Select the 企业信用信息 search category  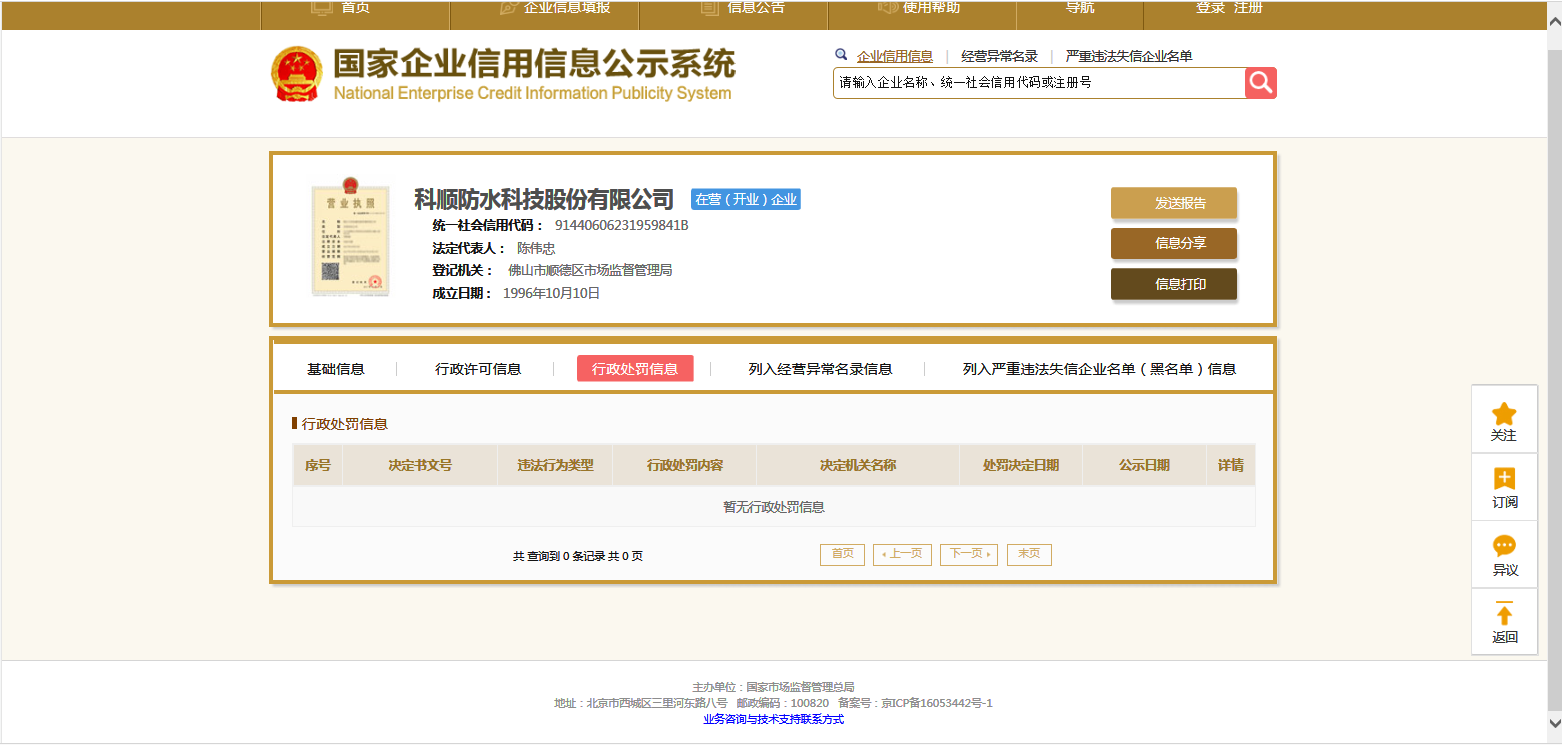(x=895, y=57)
